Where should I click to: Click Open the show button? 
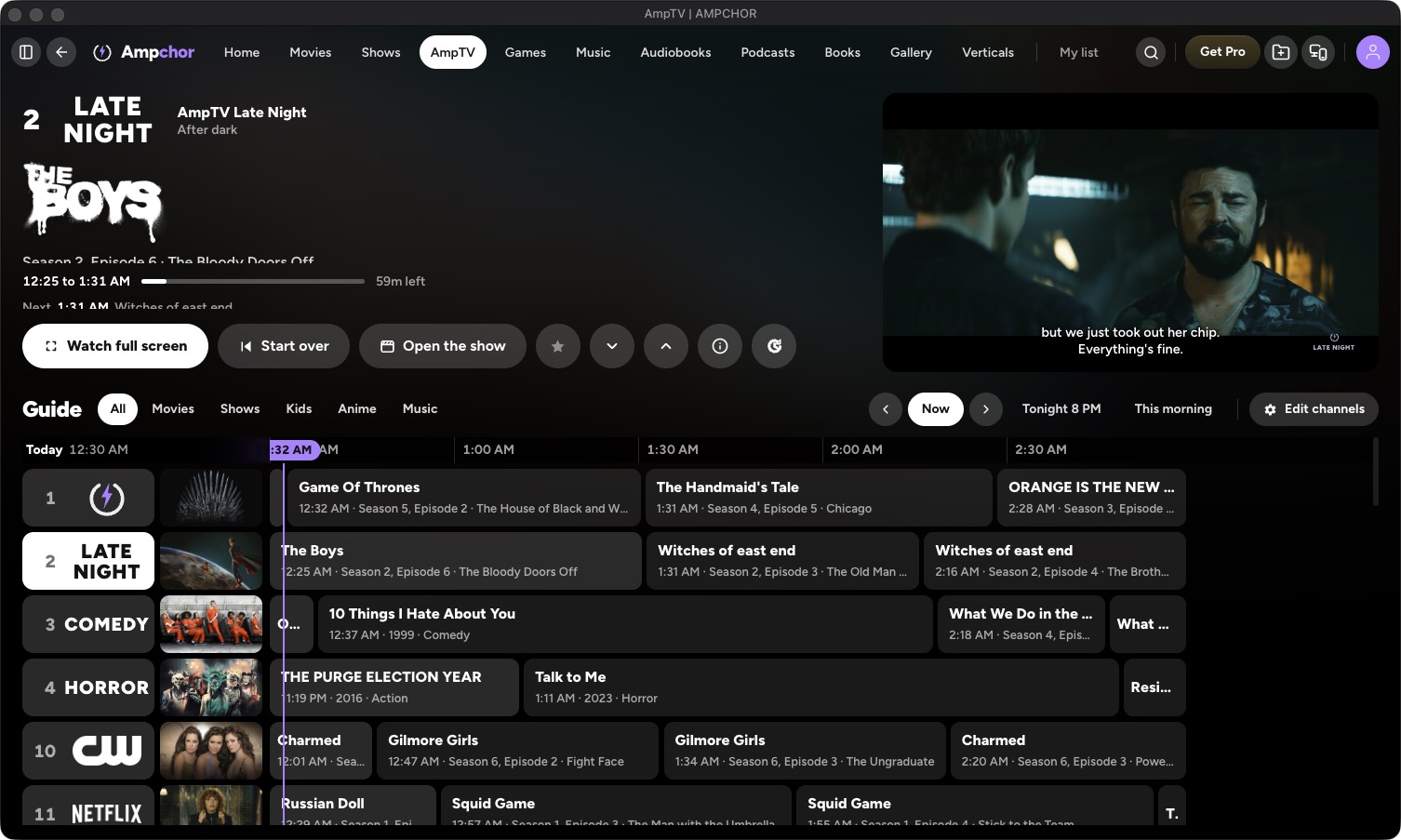(443, 346)
